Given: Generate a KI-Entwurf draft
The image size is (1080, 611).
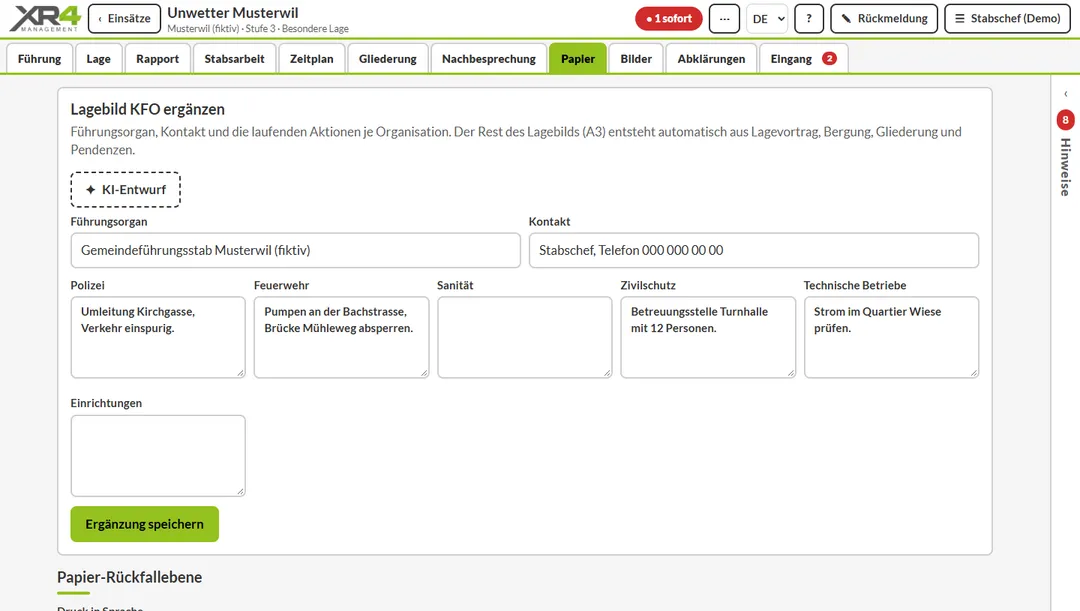Looking at the screenshot, I should 125,189.
